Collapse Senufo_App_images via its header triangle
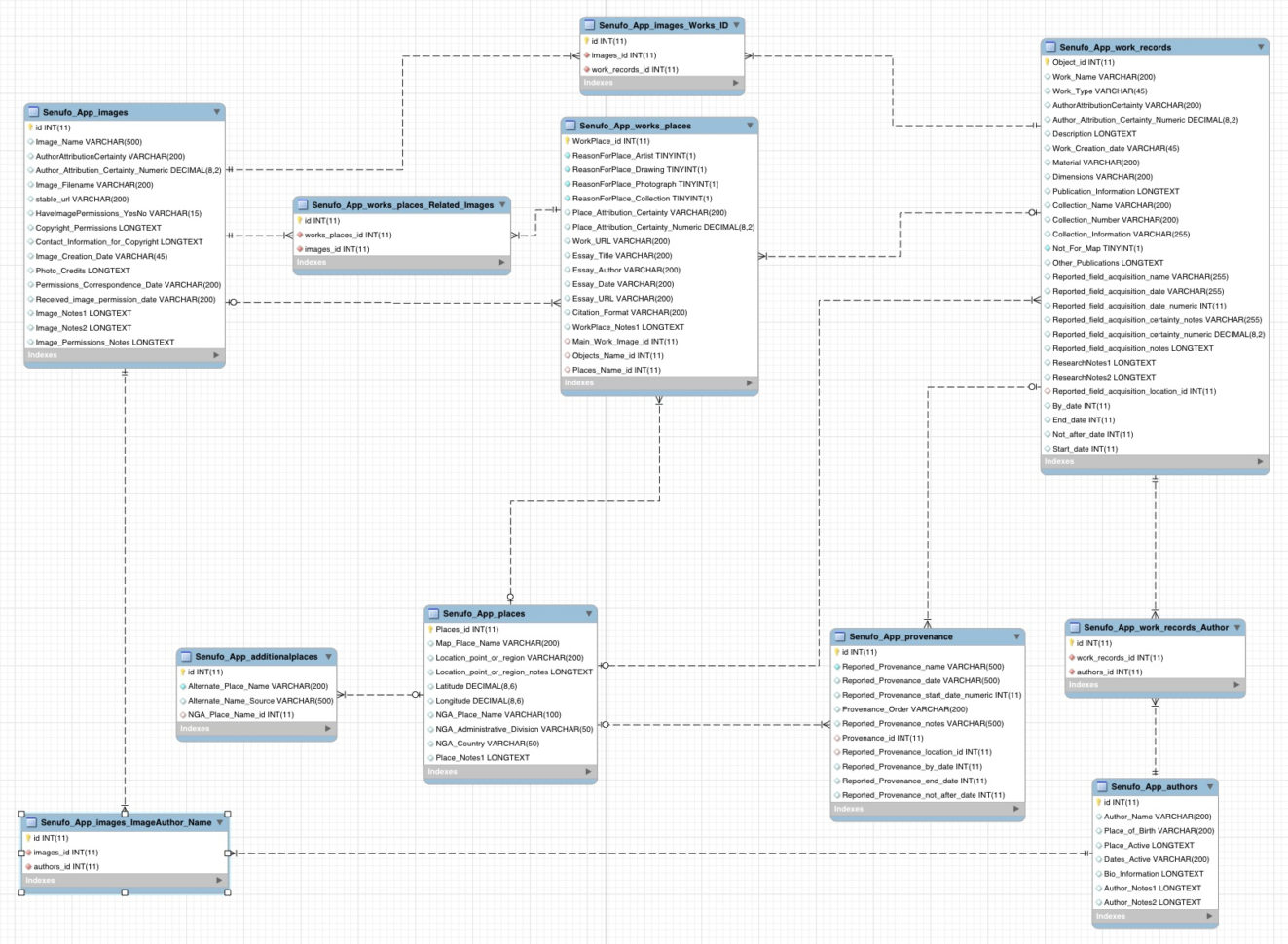 click(216, 111)
